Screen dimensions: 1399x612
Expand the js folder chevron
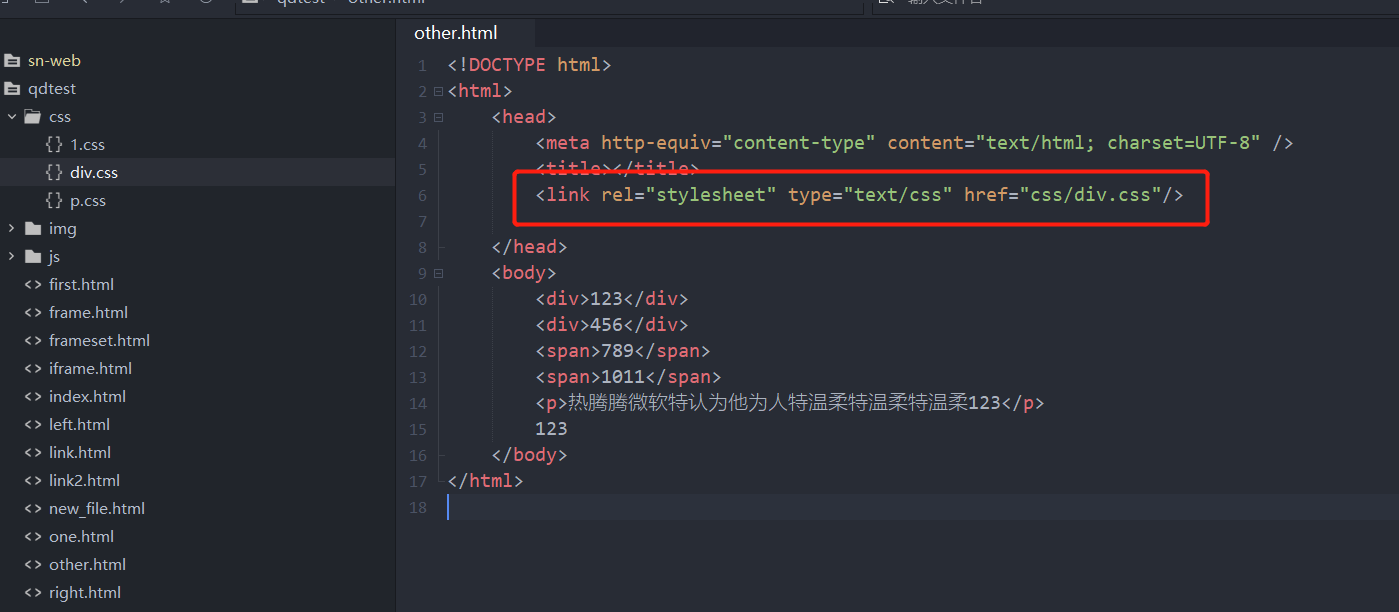12,256
